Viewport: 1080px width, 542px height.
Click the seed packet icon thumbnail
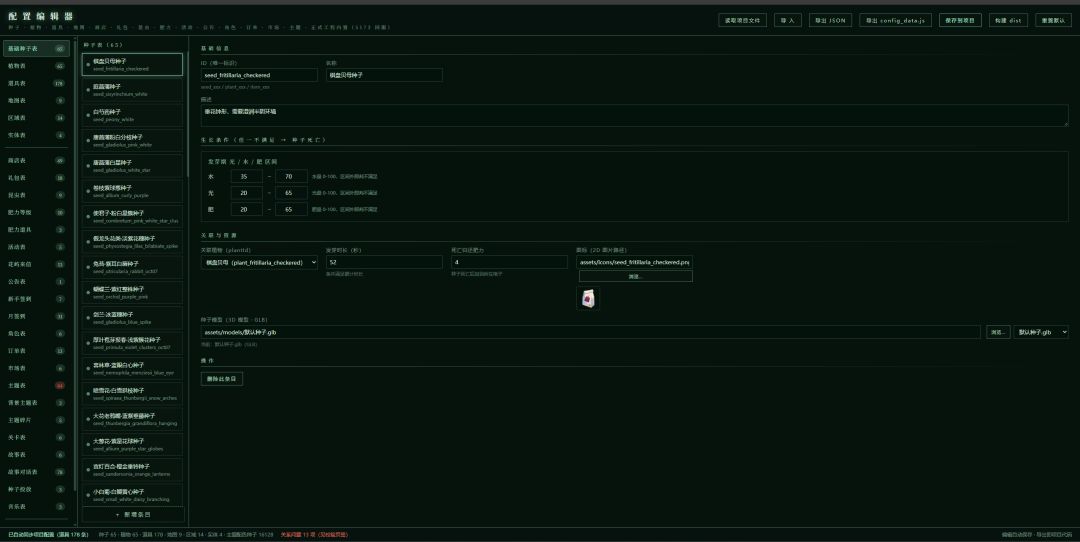click(588, 298)
